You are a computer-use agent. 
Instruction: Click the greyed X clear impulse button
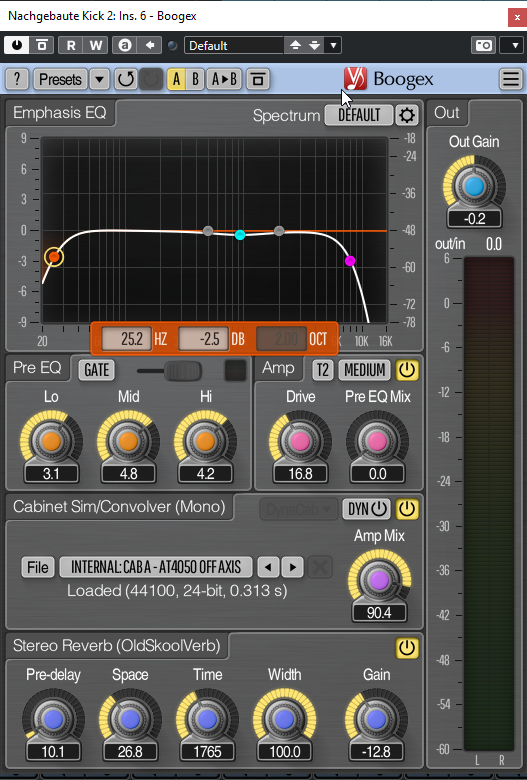click(x=320, y=567)
